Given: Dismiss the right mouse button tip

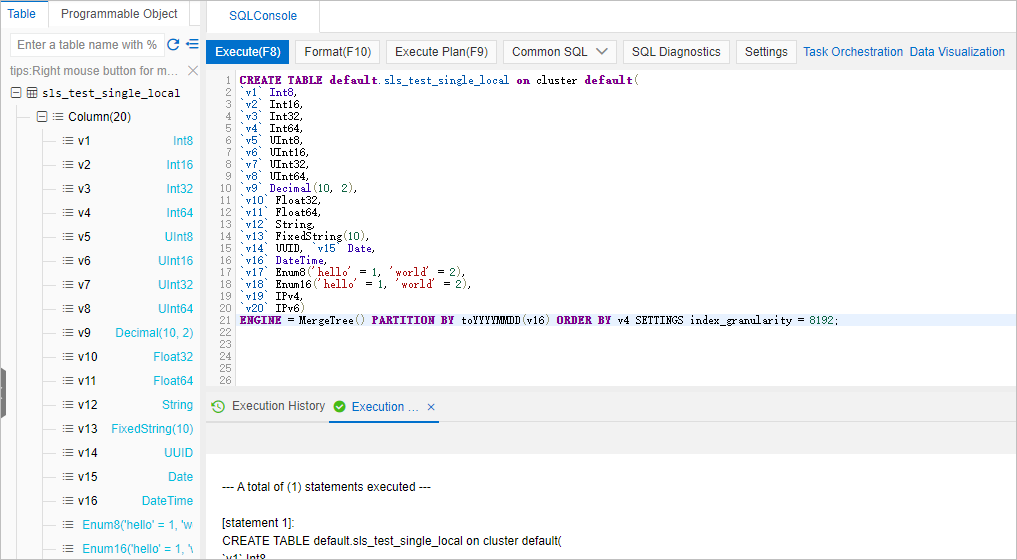Looking at the screenshot, I should [x=193, y=71].
